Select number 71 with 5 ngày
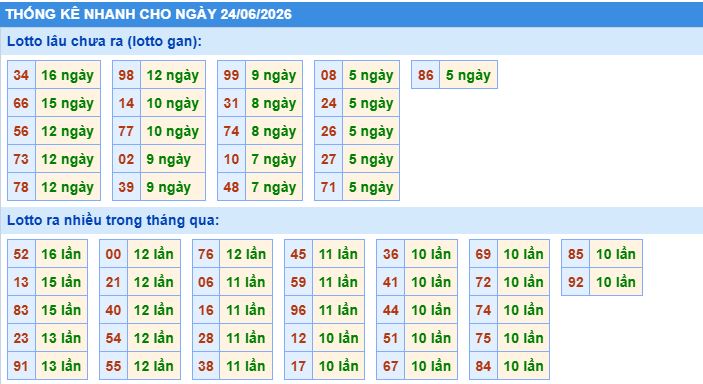 [x=329, y=187]
